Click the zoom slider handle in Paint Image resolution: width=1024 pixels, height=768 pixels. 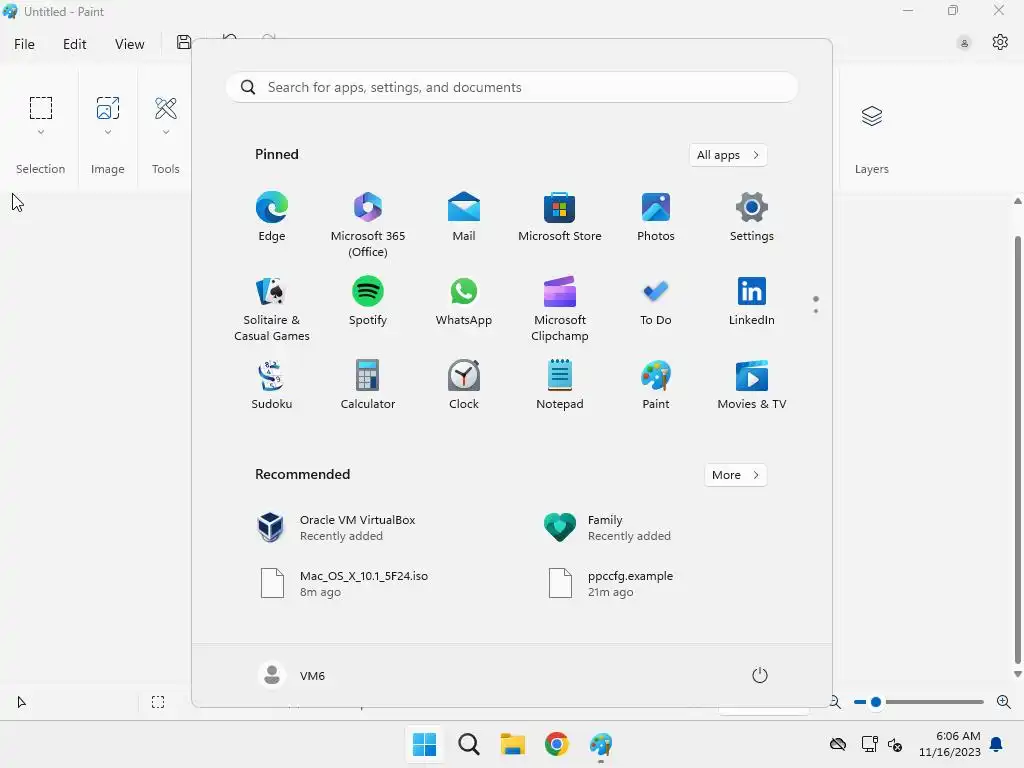click(876, 703)
